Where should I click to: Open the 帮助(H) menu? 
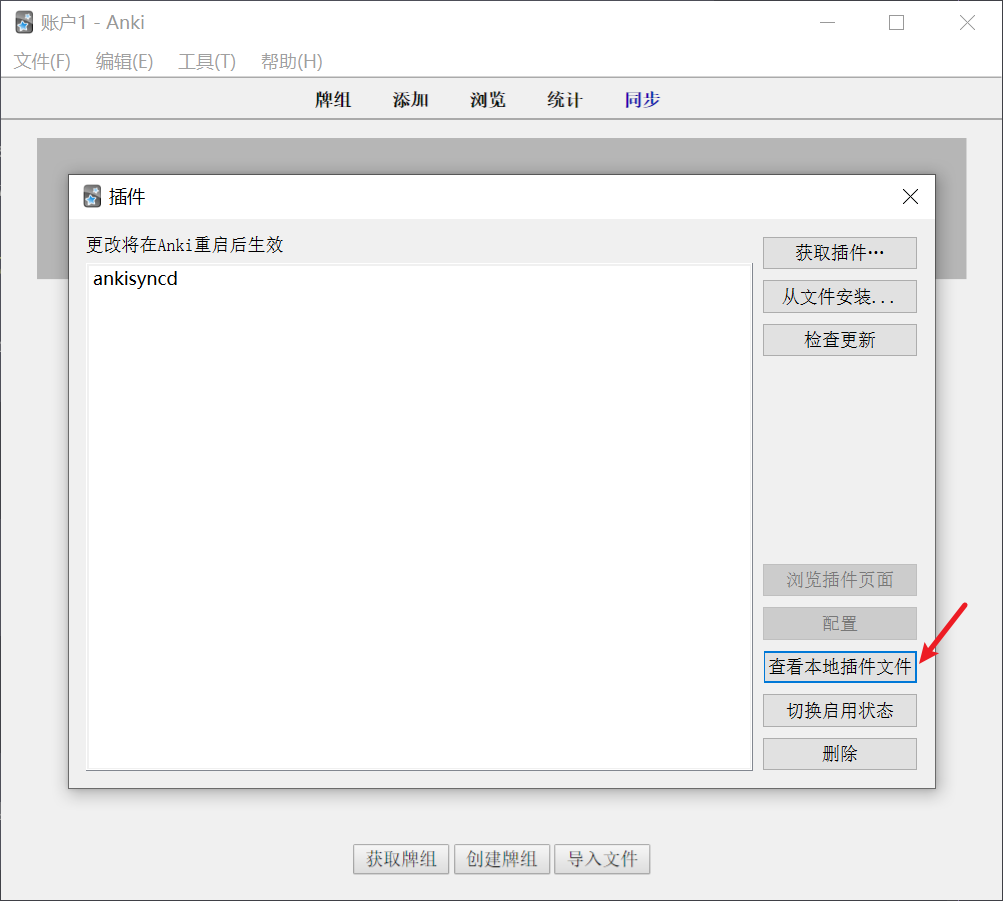tap(291, 62)
